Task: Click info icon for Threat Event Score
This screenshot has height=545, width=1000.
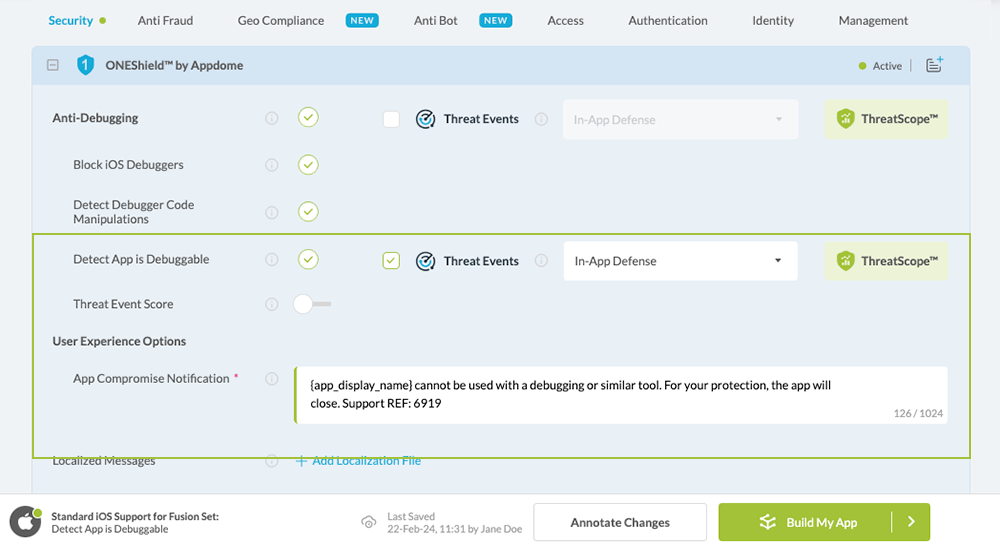Action: 272,304
